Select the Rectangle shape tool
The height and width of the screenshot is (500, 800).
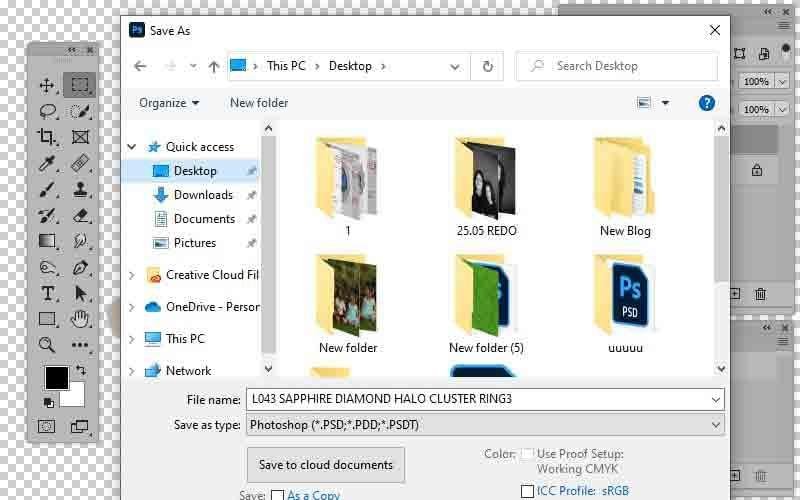[47, 319]
